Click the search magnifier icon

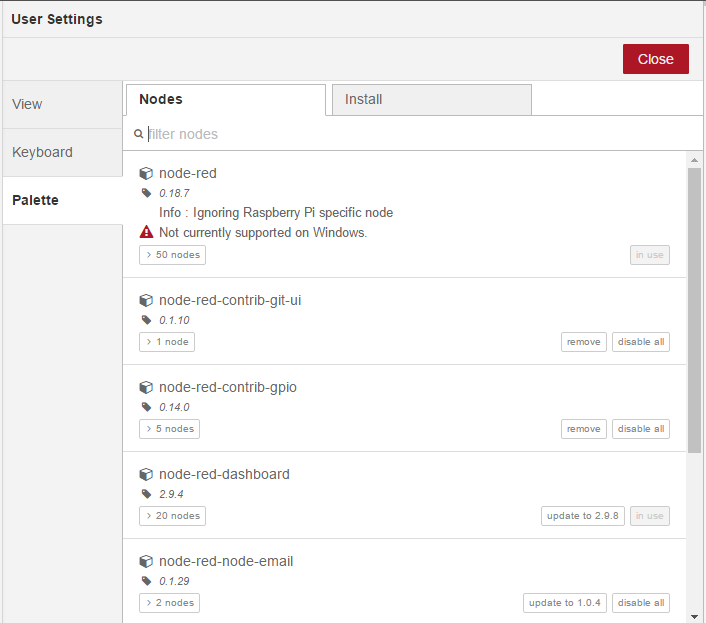pos(139,134)
